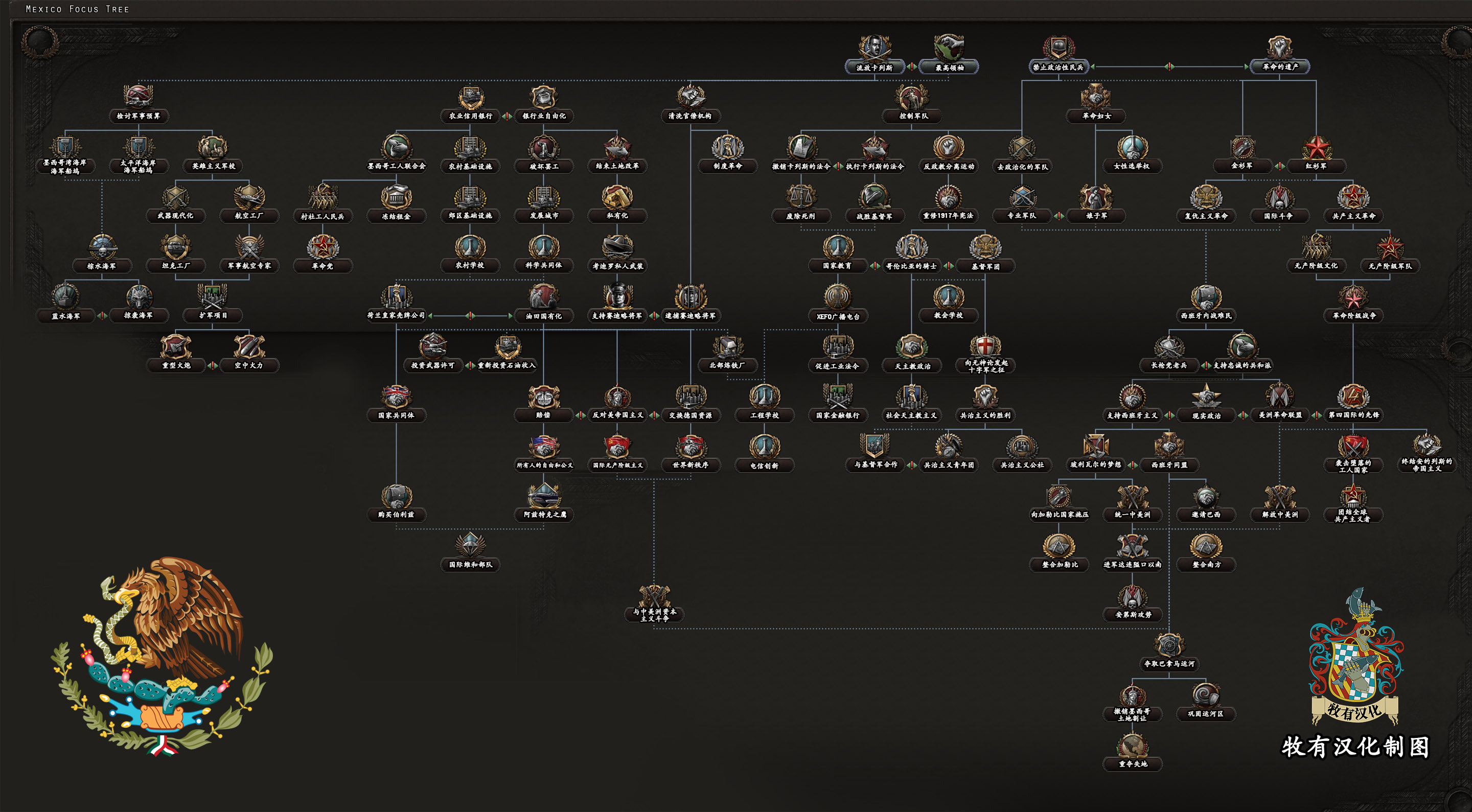Click the 武器现代化 focus label
The image size is (1472, 812).
(175, 216)
